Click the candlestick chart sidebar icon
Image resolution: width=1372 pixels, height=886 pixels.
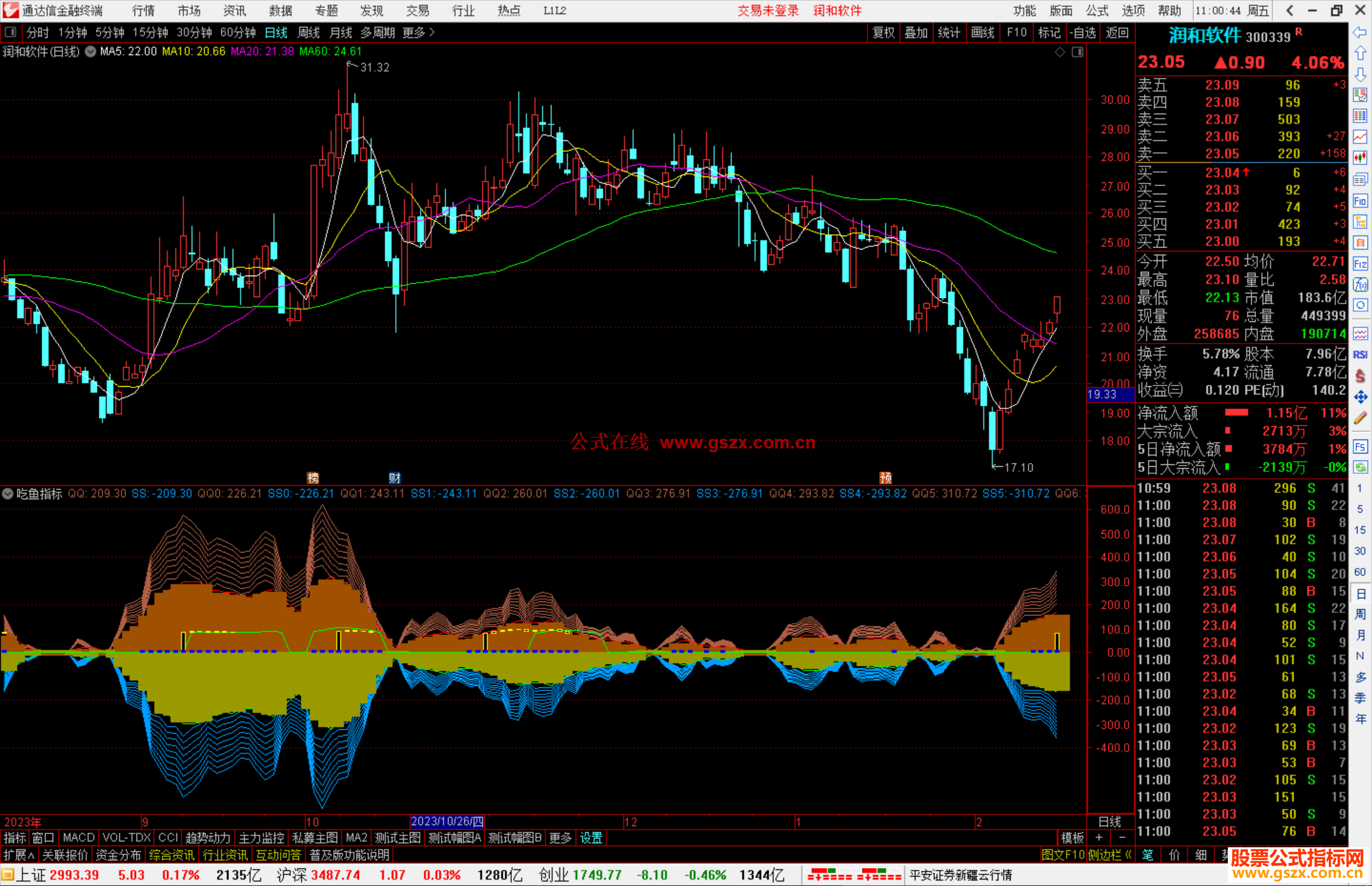point(1360,158)
